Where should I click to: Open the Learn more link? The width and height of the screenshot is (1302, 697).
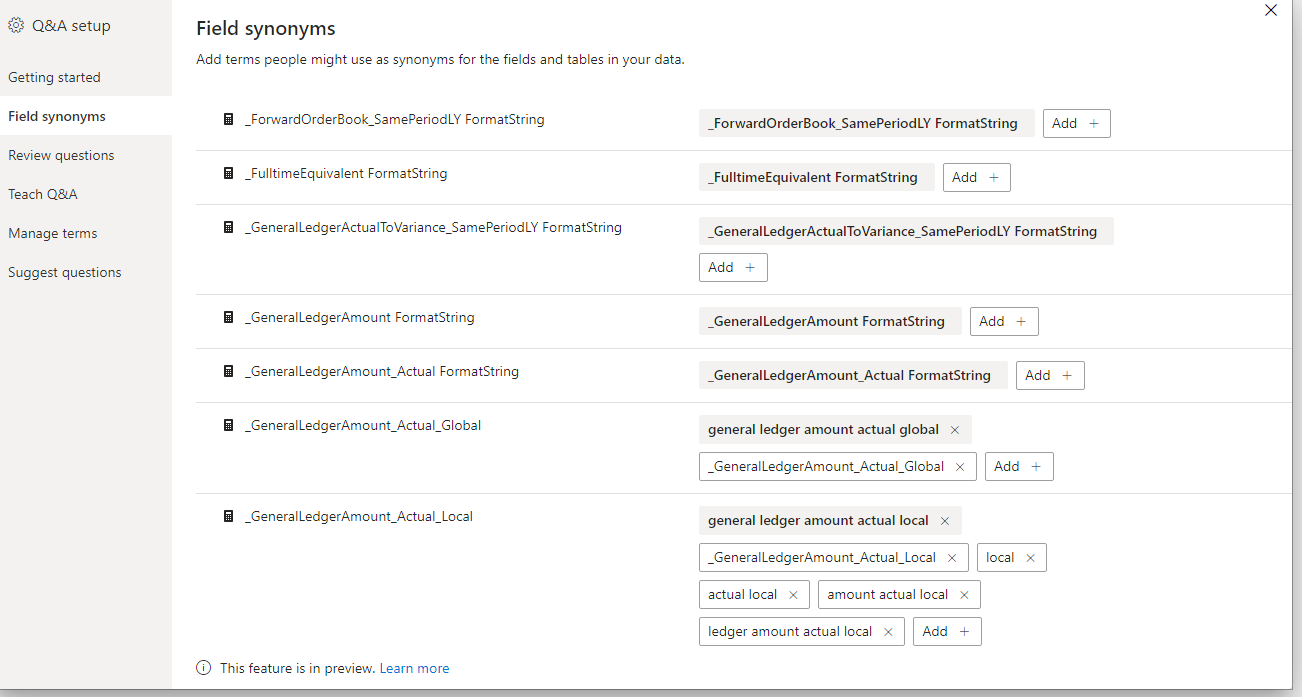tap(414, 668)
